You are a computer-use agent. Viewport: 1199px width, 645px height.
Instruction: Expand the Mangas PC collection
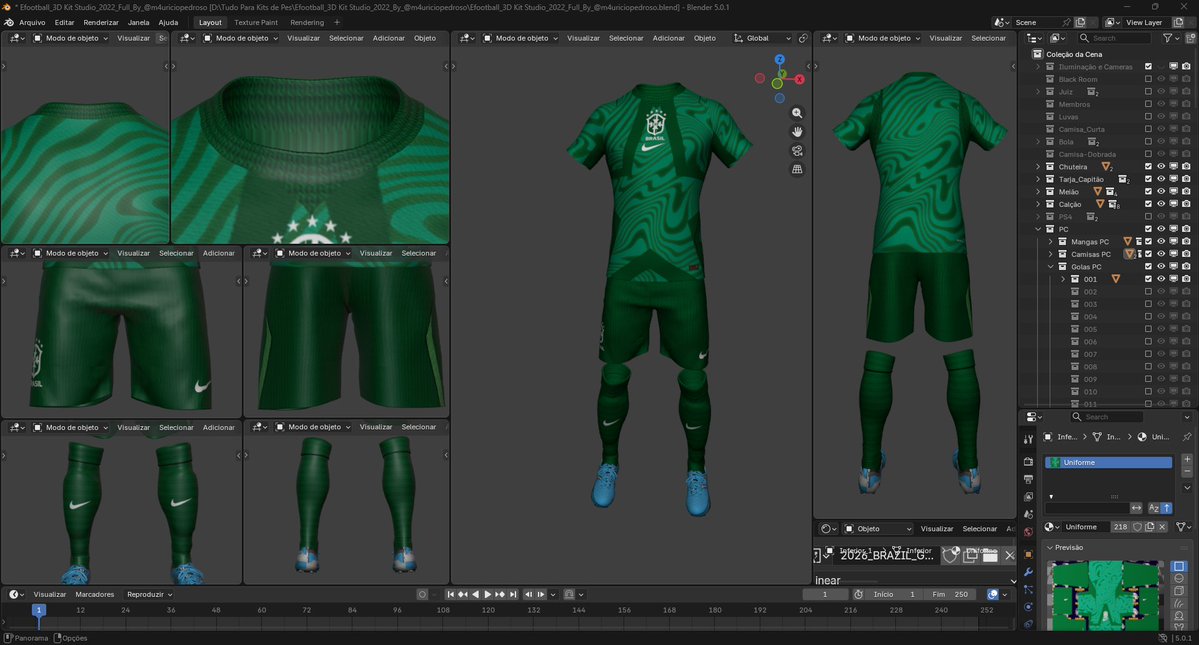tap(1051, 241)
